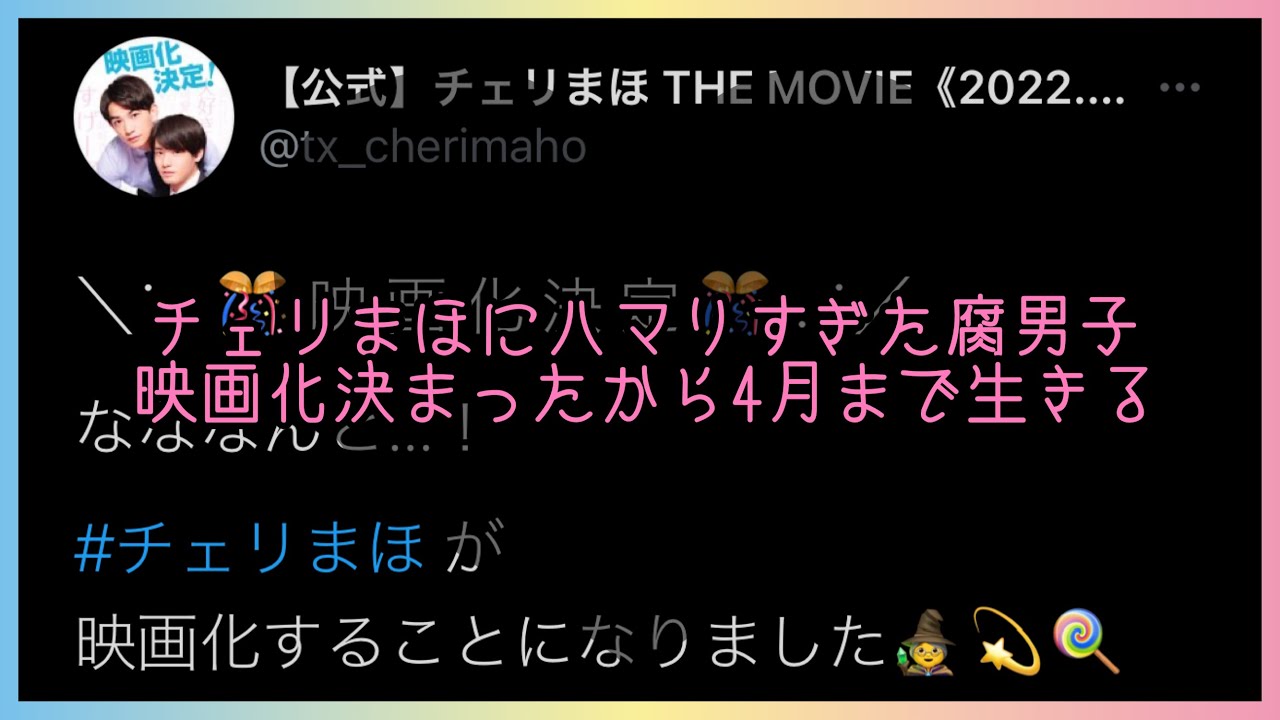Viewport: 1280px width, 720px height.
Task: Click the ななななんと…! tweet line
Action: click(x=274, y=435)
